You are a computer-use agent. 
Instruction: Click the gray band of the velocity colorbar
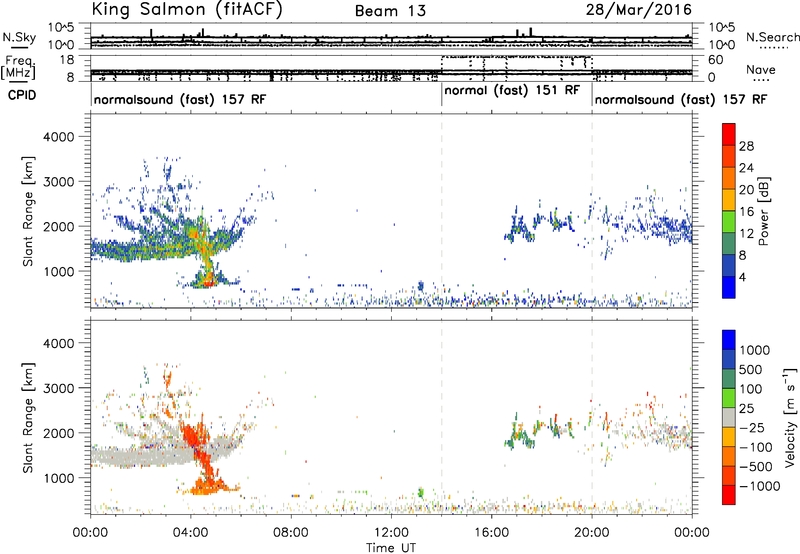coord(729,417)
